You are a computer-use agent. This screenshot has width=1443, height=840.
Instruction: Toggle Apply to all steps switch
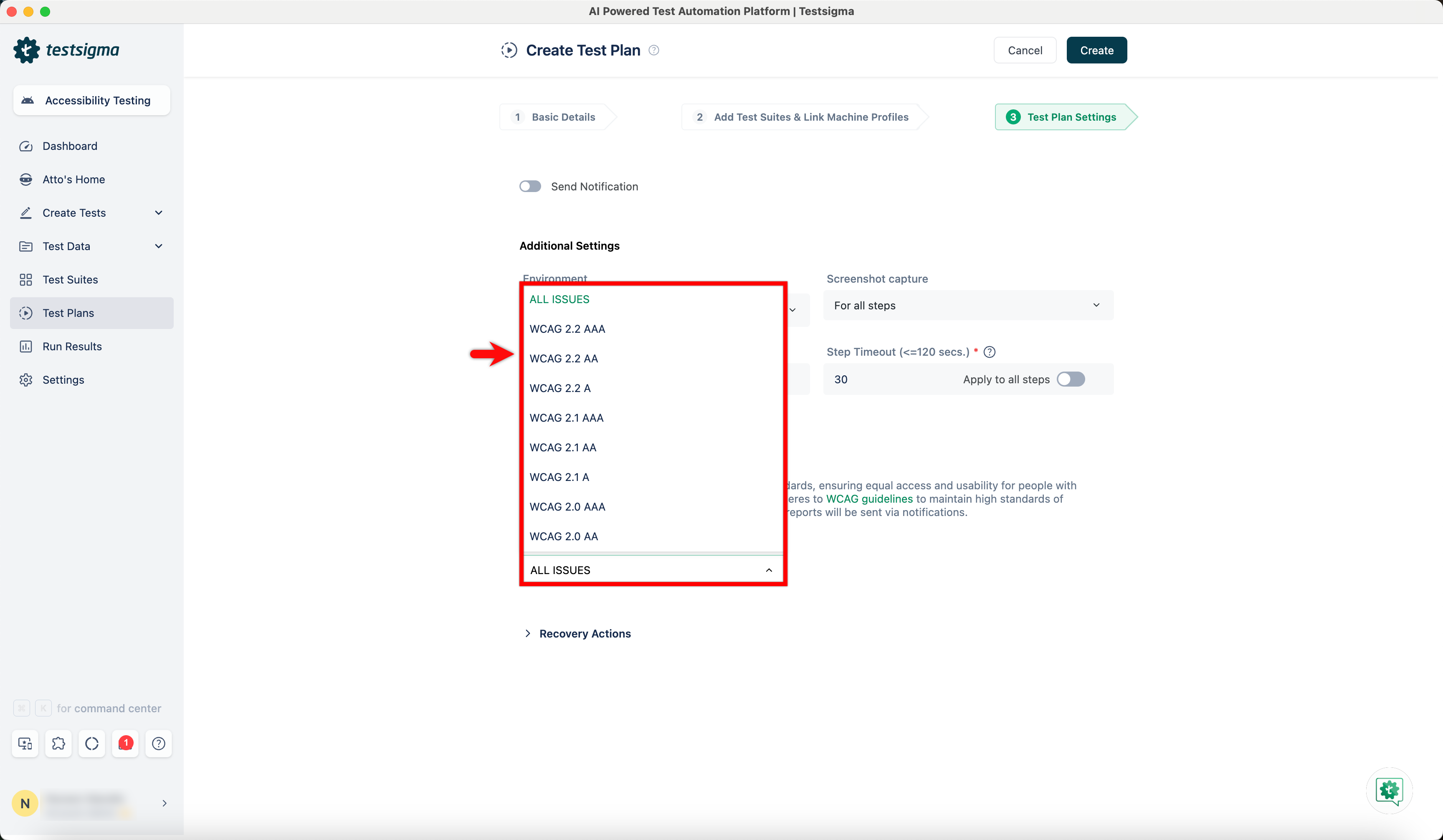(x=1070, y=379)
